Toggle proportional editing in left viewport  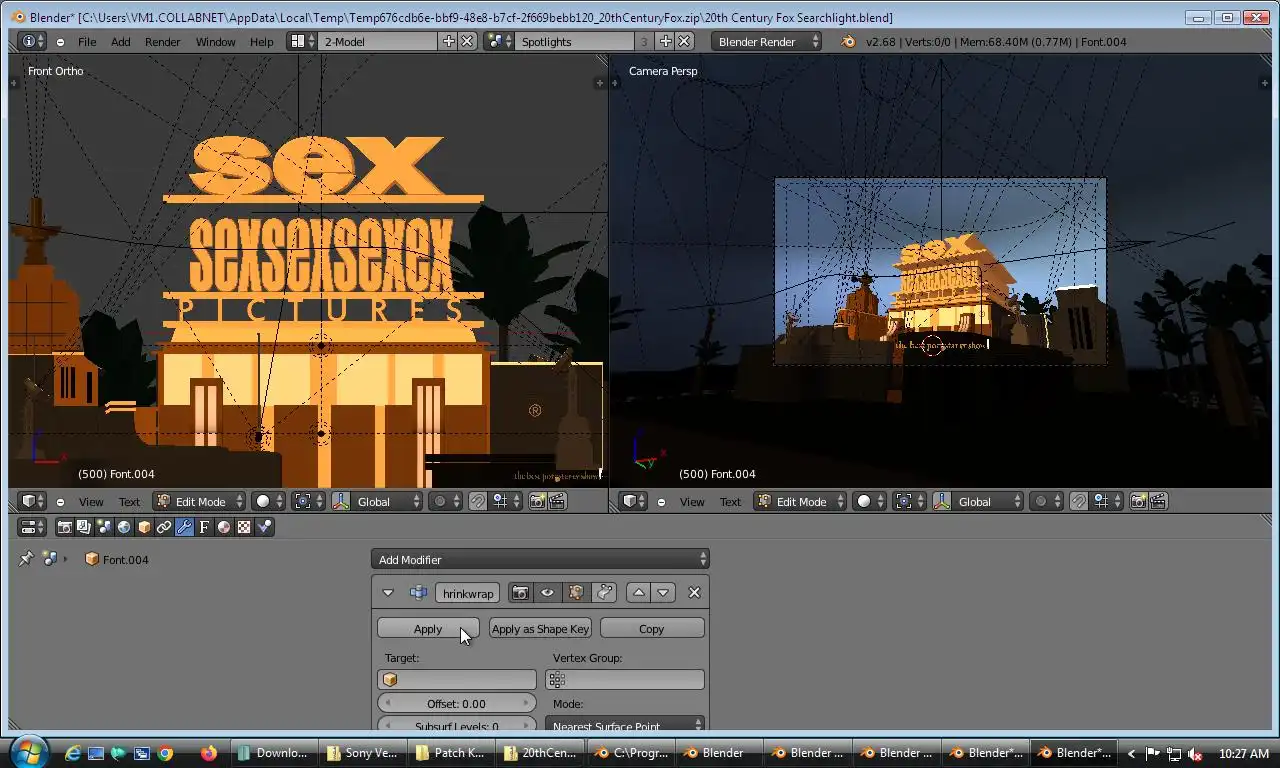point(445,501)
